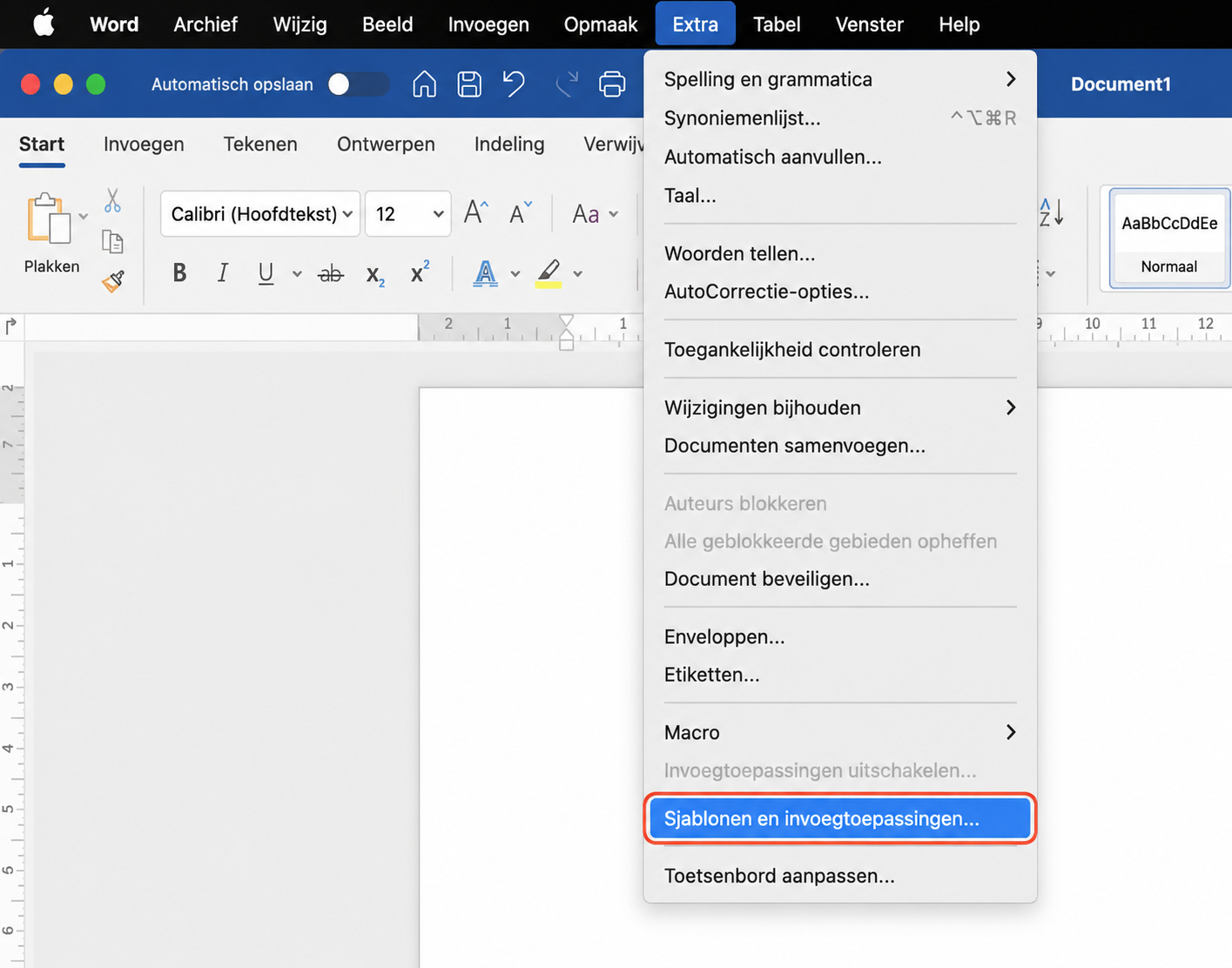Open the Tabel menu
Image resolution: width=1232 pixels, height=968 pixels.
click(x=777, y=24)
